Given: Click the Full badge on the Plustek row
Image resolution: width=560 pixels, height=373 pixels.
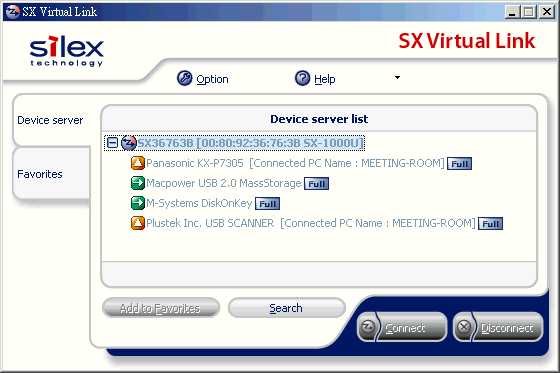Looking at the screenshot, I should click(x=490, y=224).
